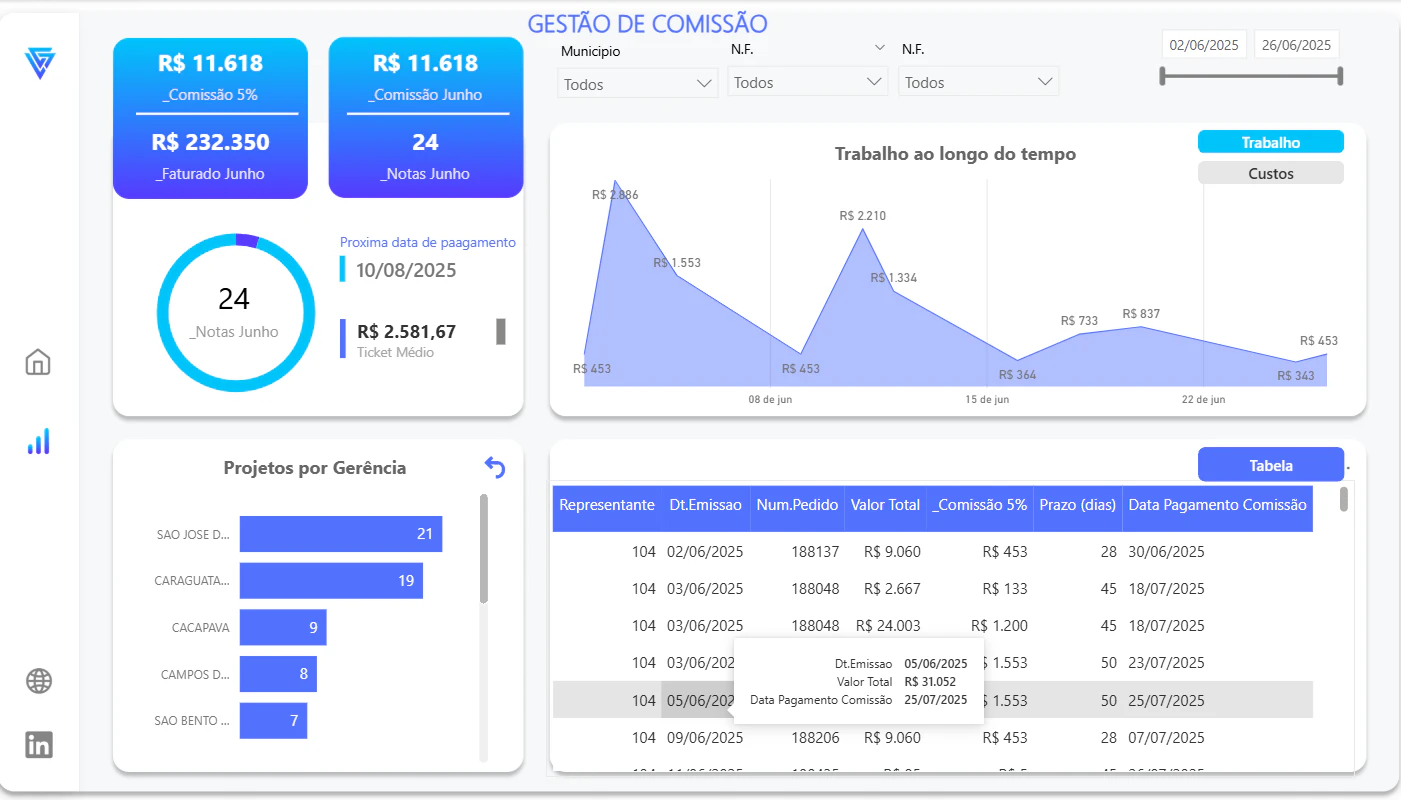Click the Tabela button
This screenshot has height=800, width=1401.
(1271, 465)
